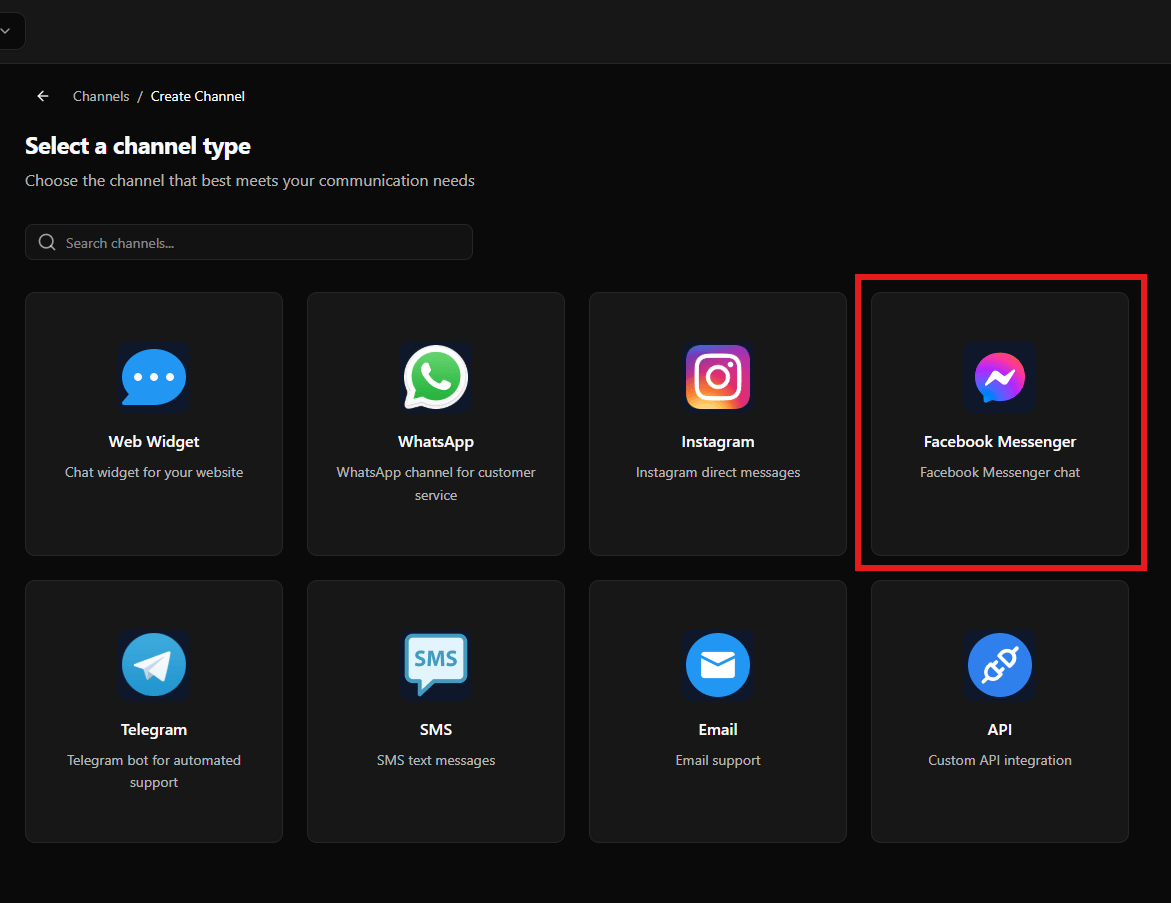The height and width of the screenshot is (903, 1171).
Task: Click "Facebook Messenger chat" description
Action: 1000,472
